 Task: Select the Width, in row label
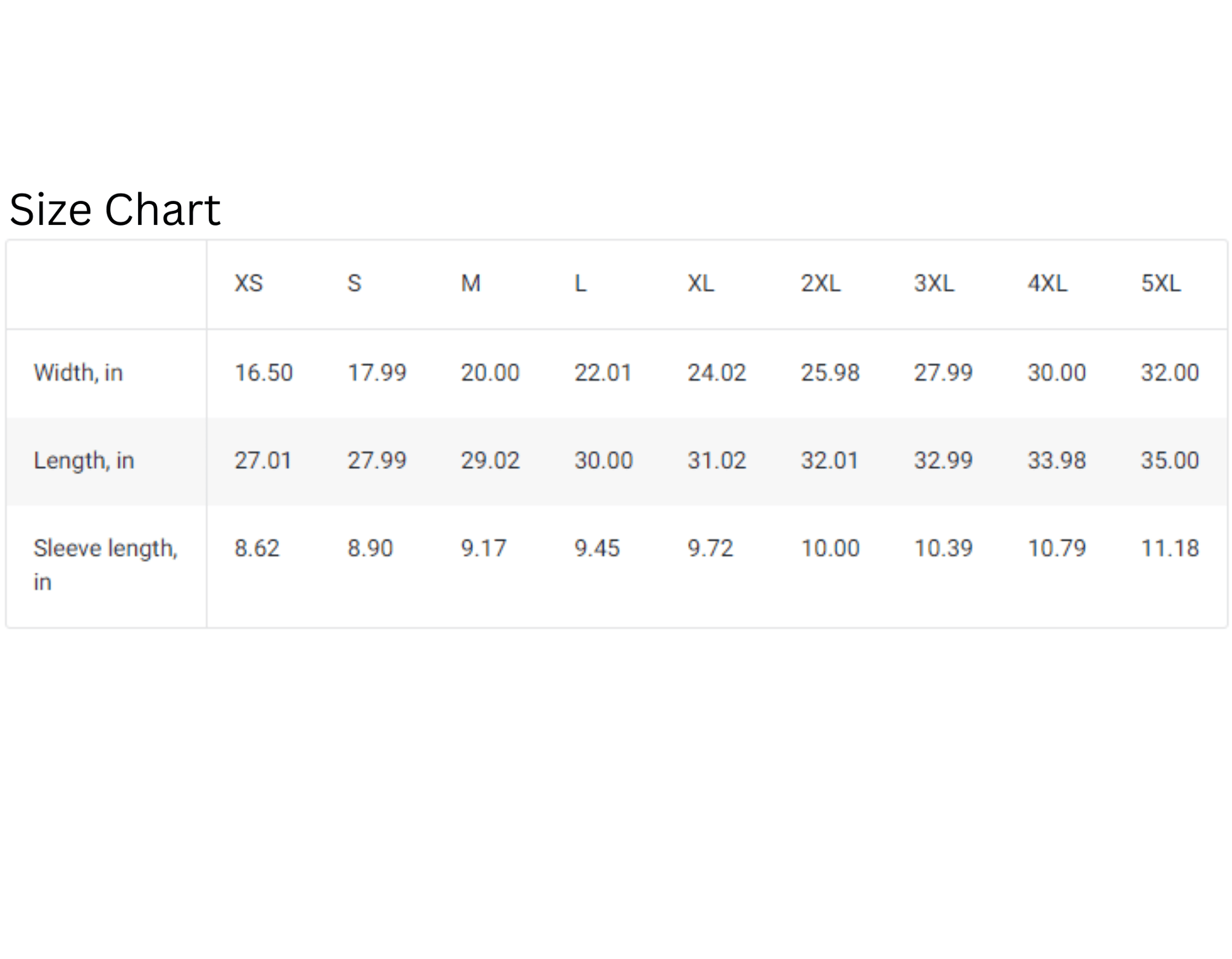coord(78,373)
